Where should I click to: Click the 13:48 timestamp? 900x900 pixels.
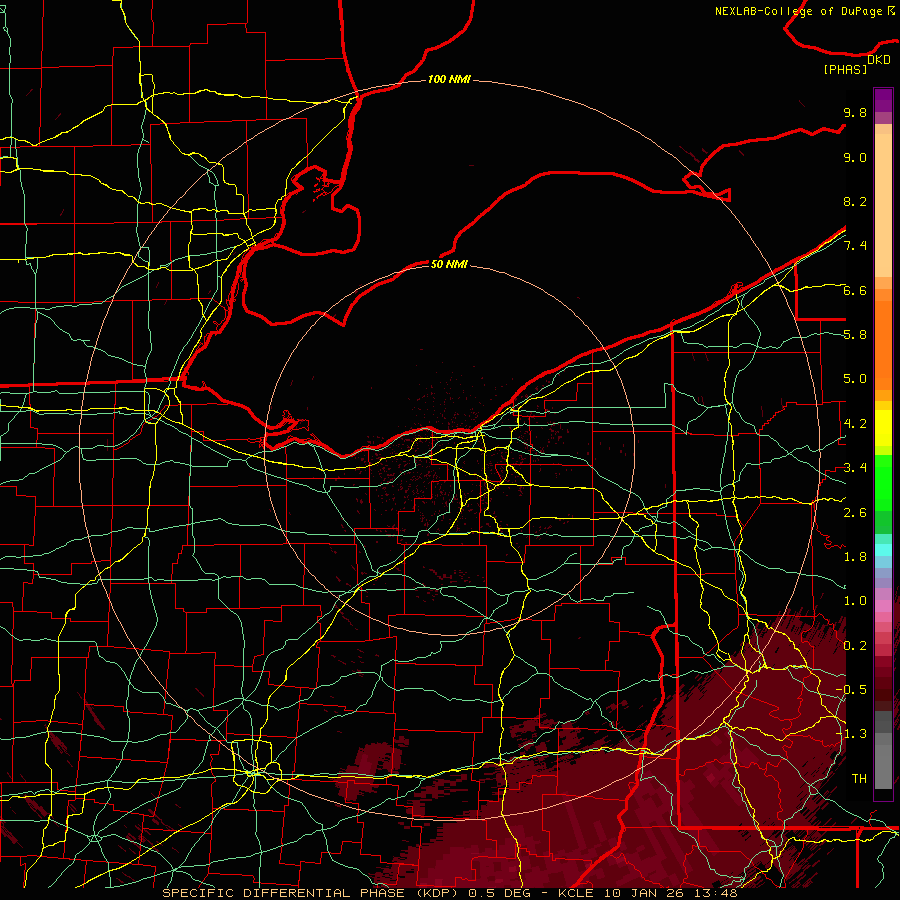[715, 893]
